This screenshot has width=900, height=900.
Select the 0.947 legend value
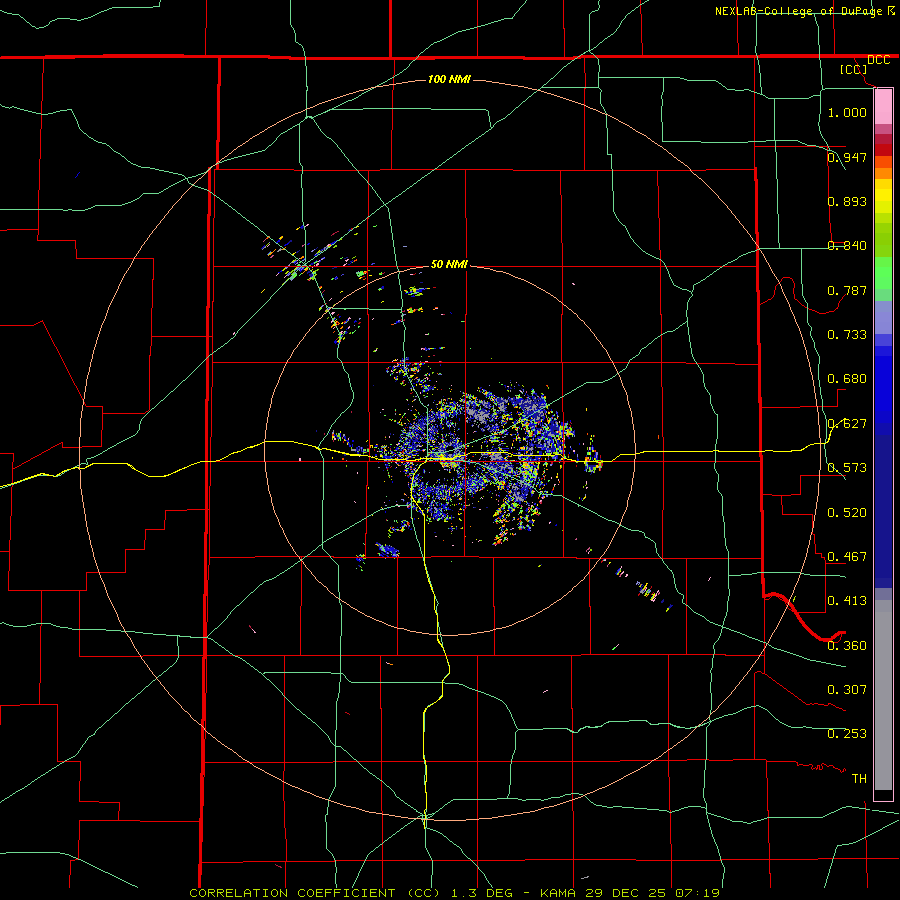[847, 157]
